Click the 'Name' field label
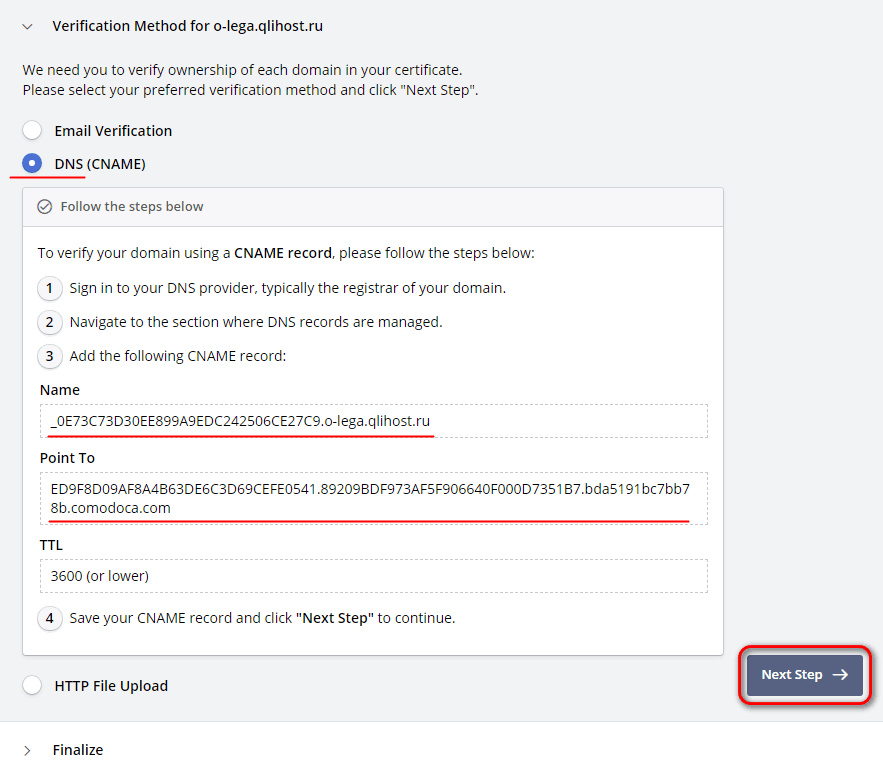Image resolution: width=883 pixels, height=775 pixels. point(60,390)
